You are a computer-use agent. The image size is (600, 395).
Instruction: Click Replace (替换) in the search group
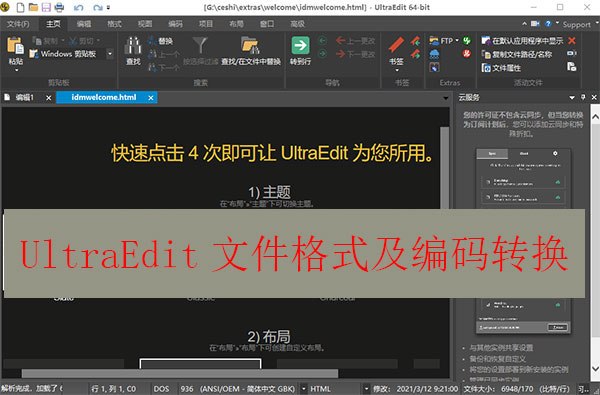coord(161,41)
